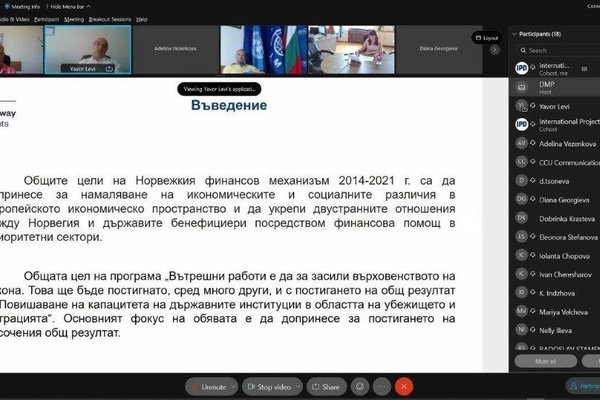Image resolution: width=600 pixels, height=400 pixels.
Task: Click the NI avatar of Nelly Ilieva
Action: point(522,330)
